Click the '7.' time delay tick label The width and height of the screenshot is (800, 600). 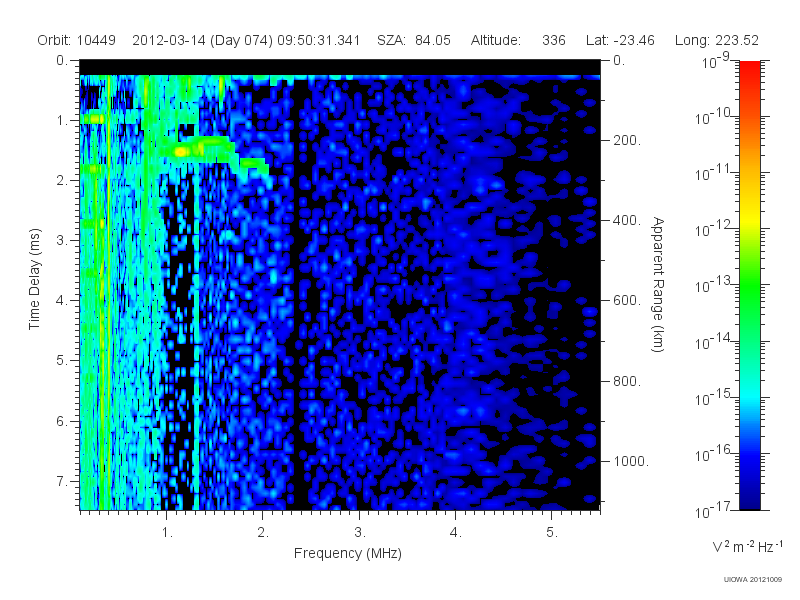tap(62, 481)
